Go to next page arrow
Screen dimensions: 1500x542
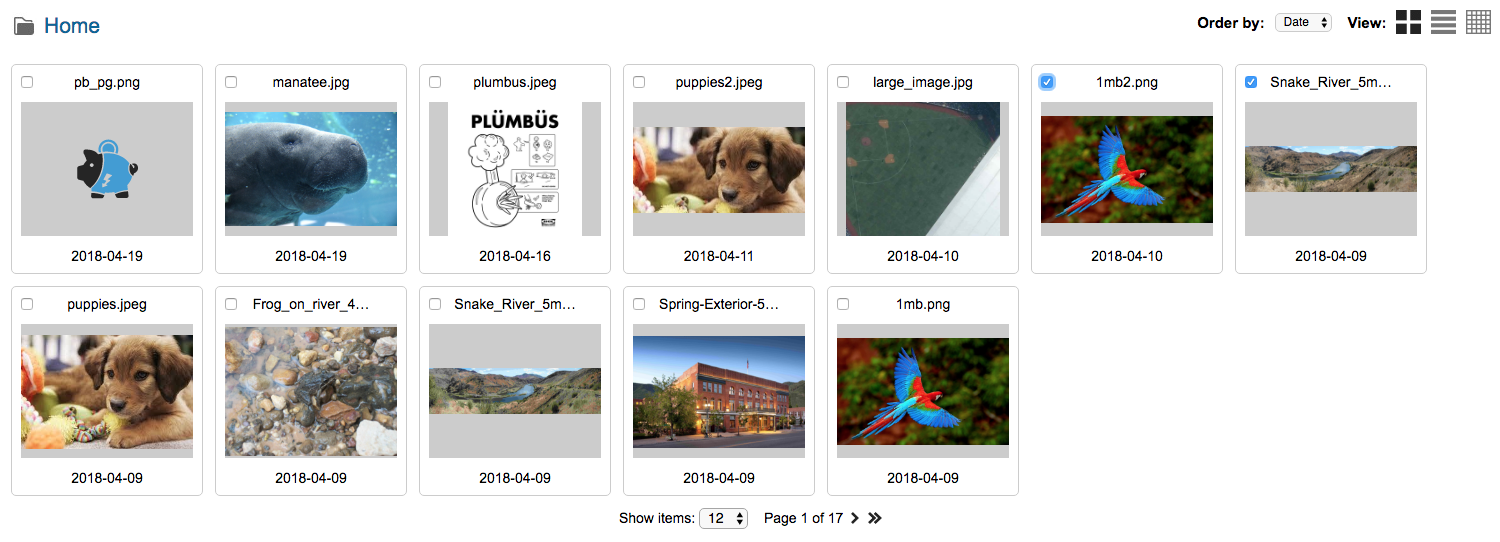point(855,518)
